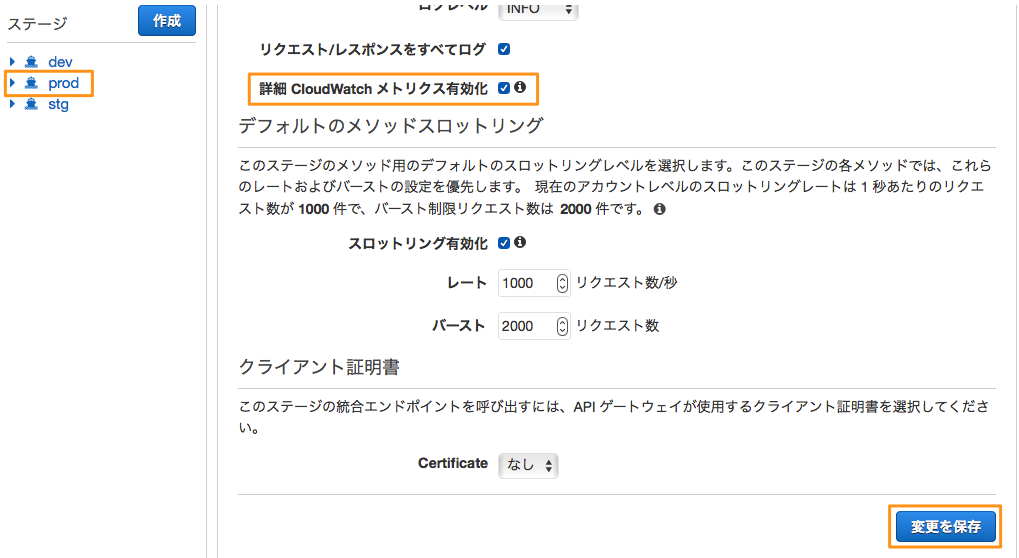1019x558 pixels.
Task: Expand the stg stage tree arrow
Action: pos(12,104)
